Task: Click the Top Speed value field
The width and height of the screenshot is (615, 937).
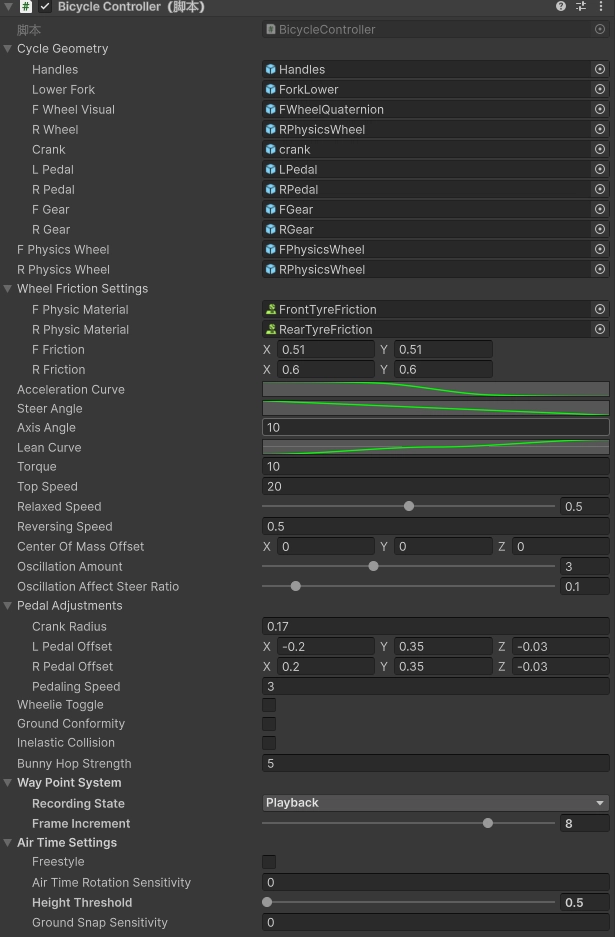Action: pyautogui.click(x=436, y=486)
